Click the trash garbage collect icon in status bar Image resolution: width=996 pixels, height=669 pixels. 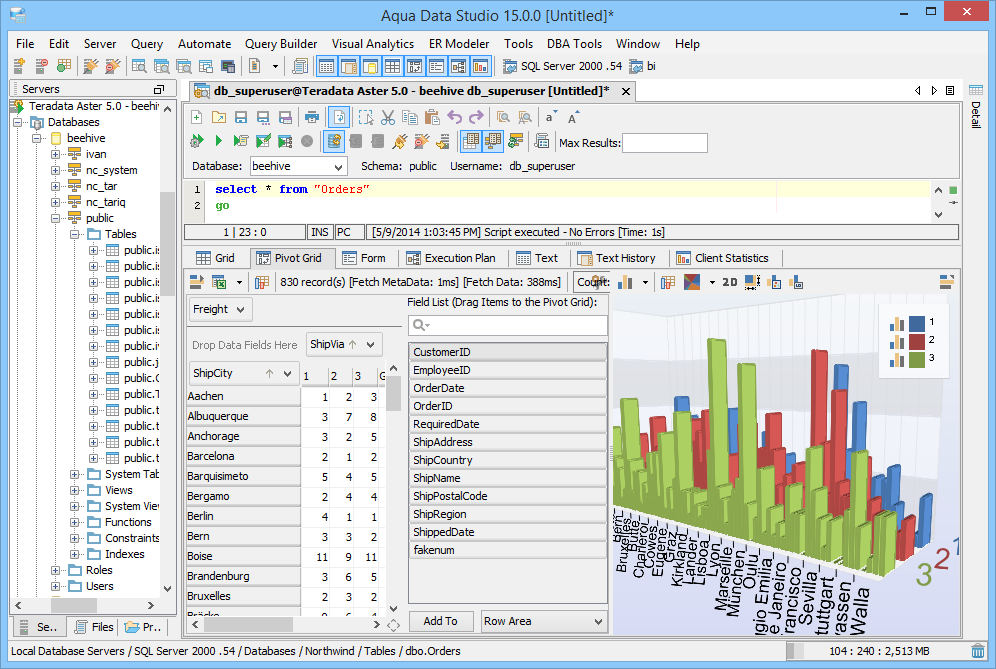[x=978, y=651]
